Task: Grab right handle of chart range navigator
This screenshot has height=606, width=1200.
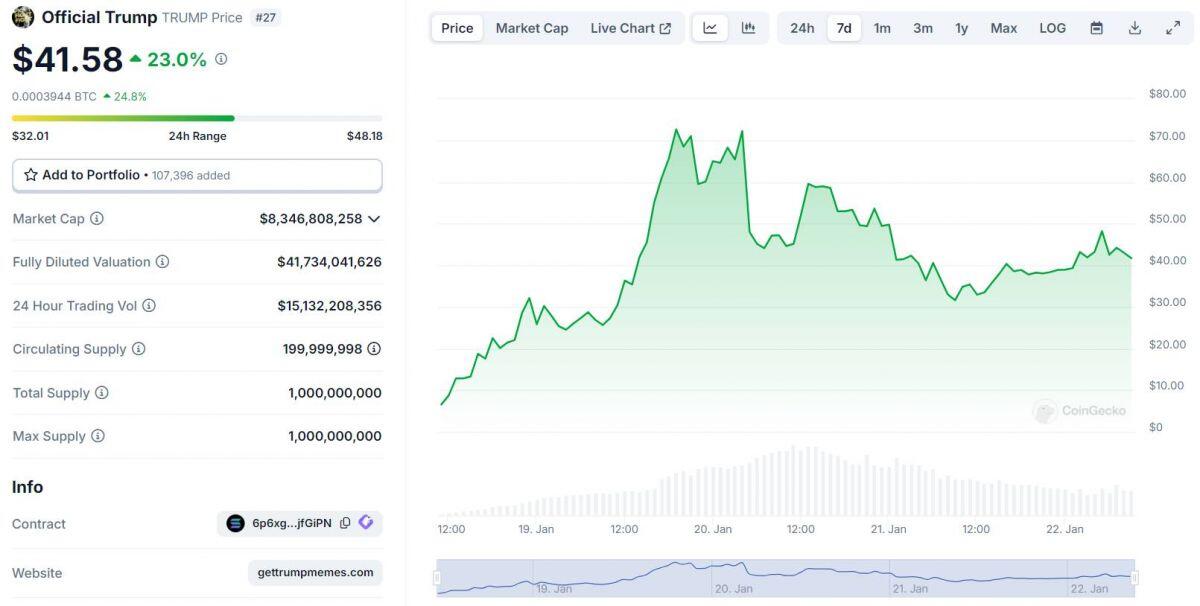Action: coord(1135,578)
